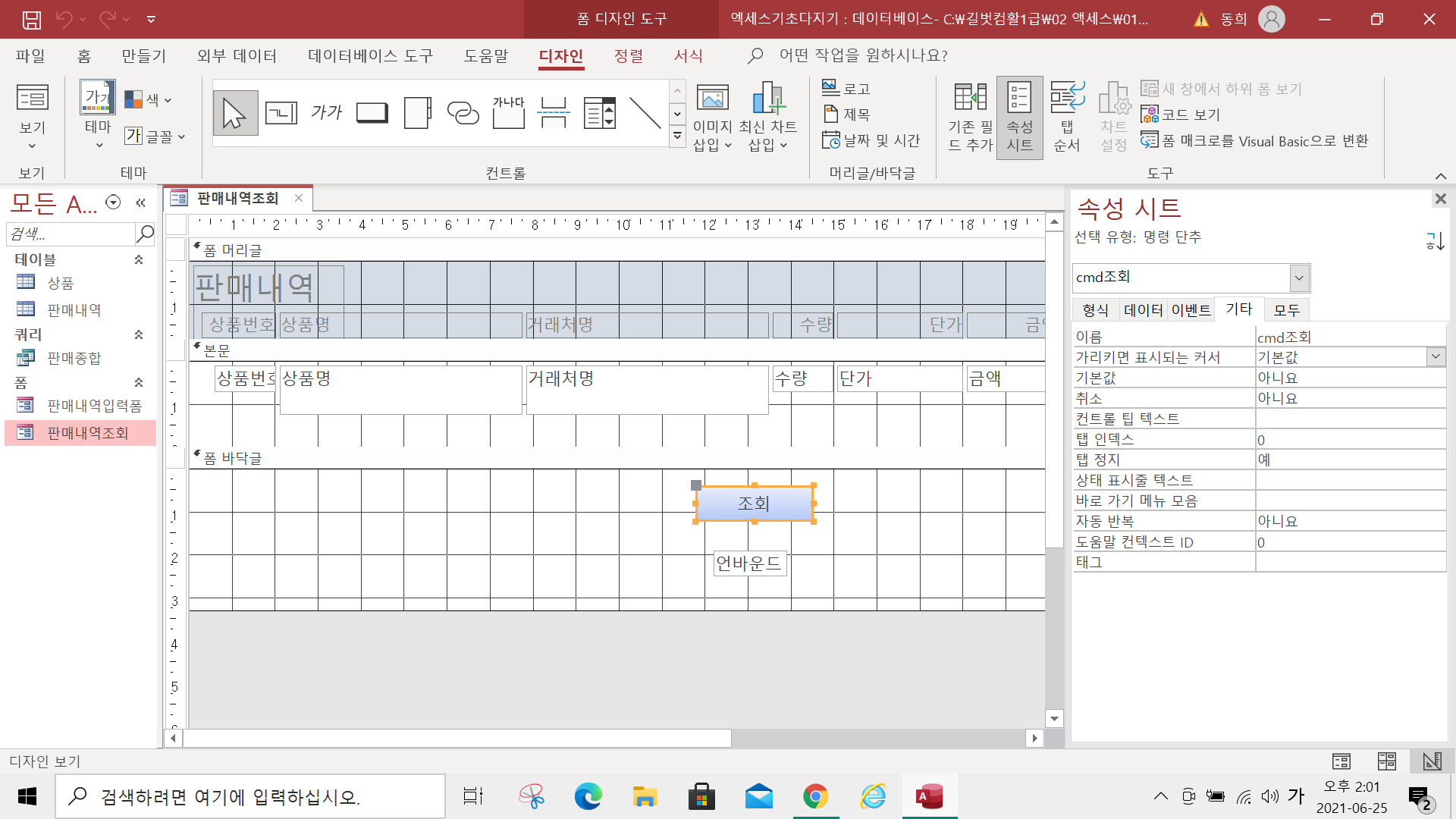The height and width of the screenshot is (819, 1456).
Task: Open the 정렬 ribbon tab
Action: coord(628,55)
